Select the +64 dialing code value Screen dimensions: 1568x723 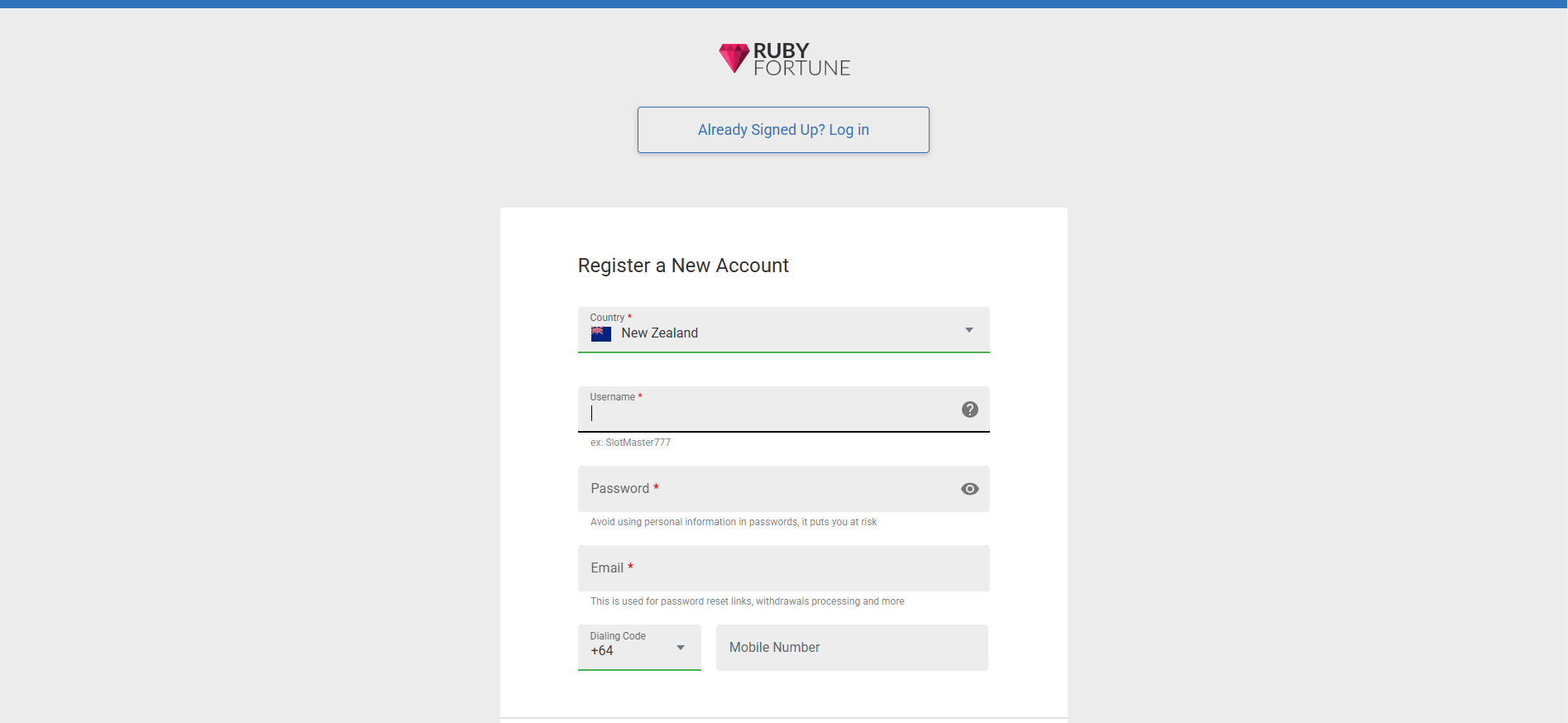pyautogui.click(x=602, y=651)
